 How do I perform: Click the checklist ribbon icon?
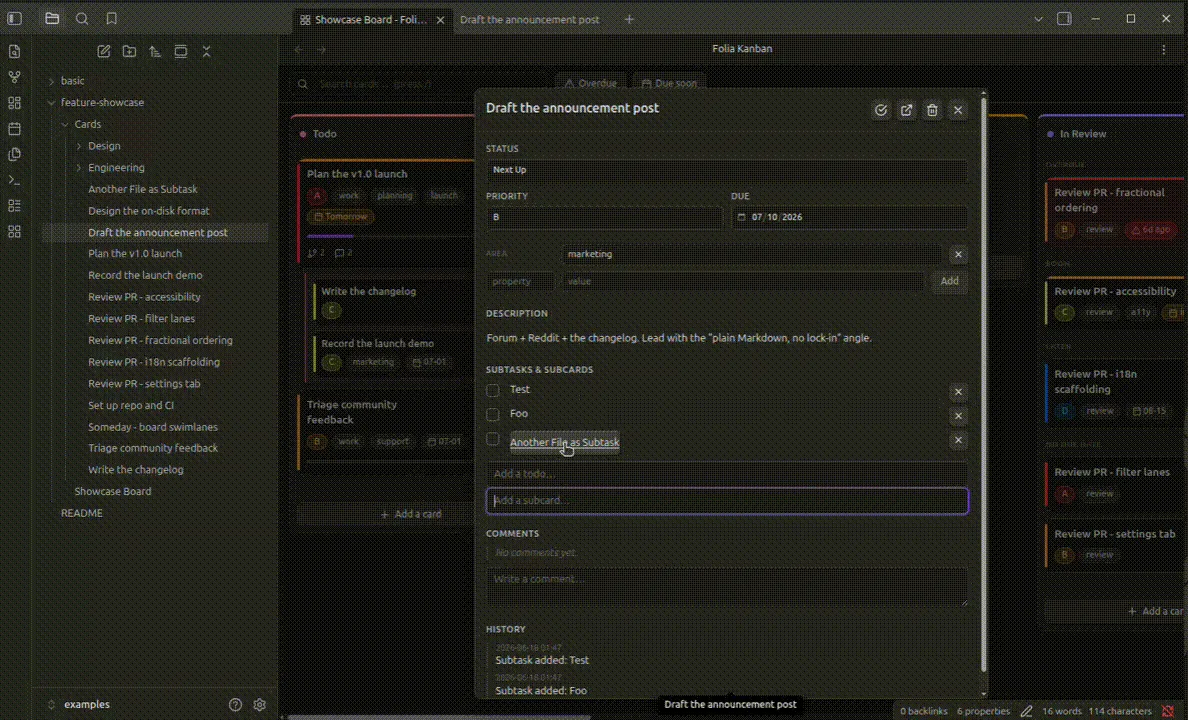14,206
